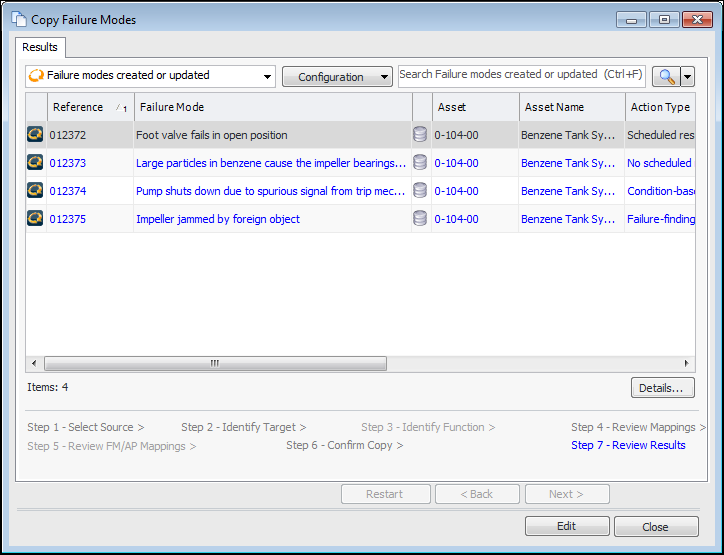Focus the Search Failure modes input field

point(521,75)
